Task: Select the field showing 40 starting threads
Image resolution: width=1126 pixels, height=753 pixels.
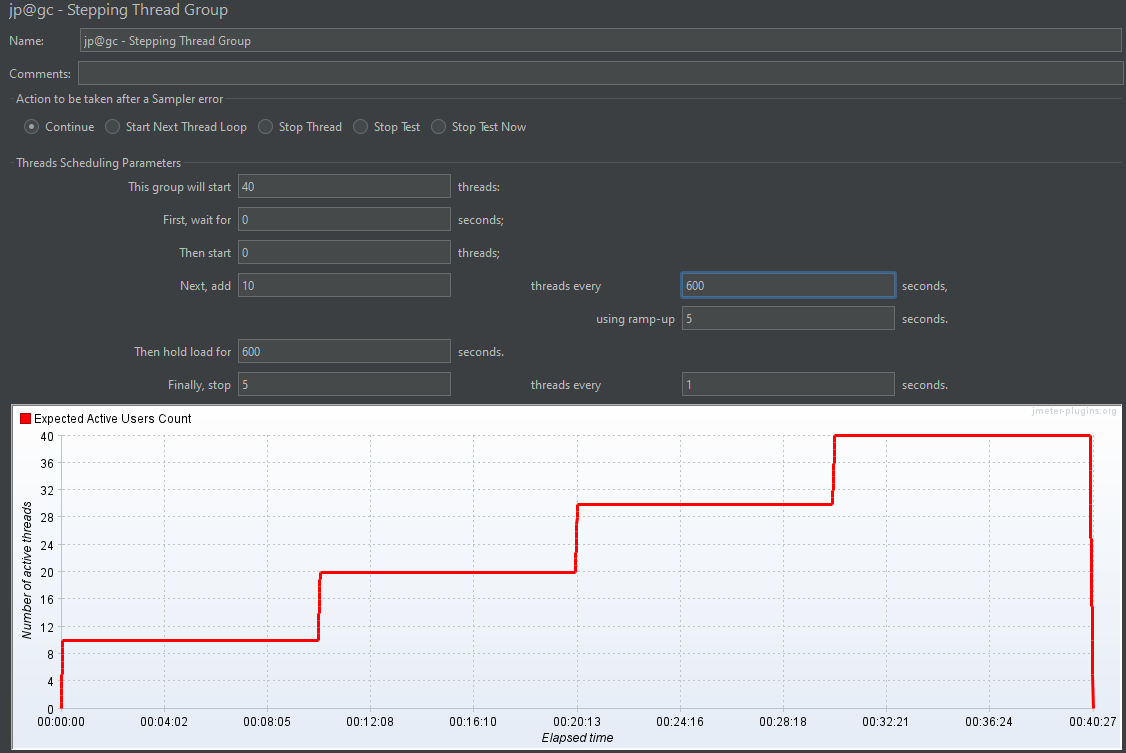Action: (x=344, y=186)
